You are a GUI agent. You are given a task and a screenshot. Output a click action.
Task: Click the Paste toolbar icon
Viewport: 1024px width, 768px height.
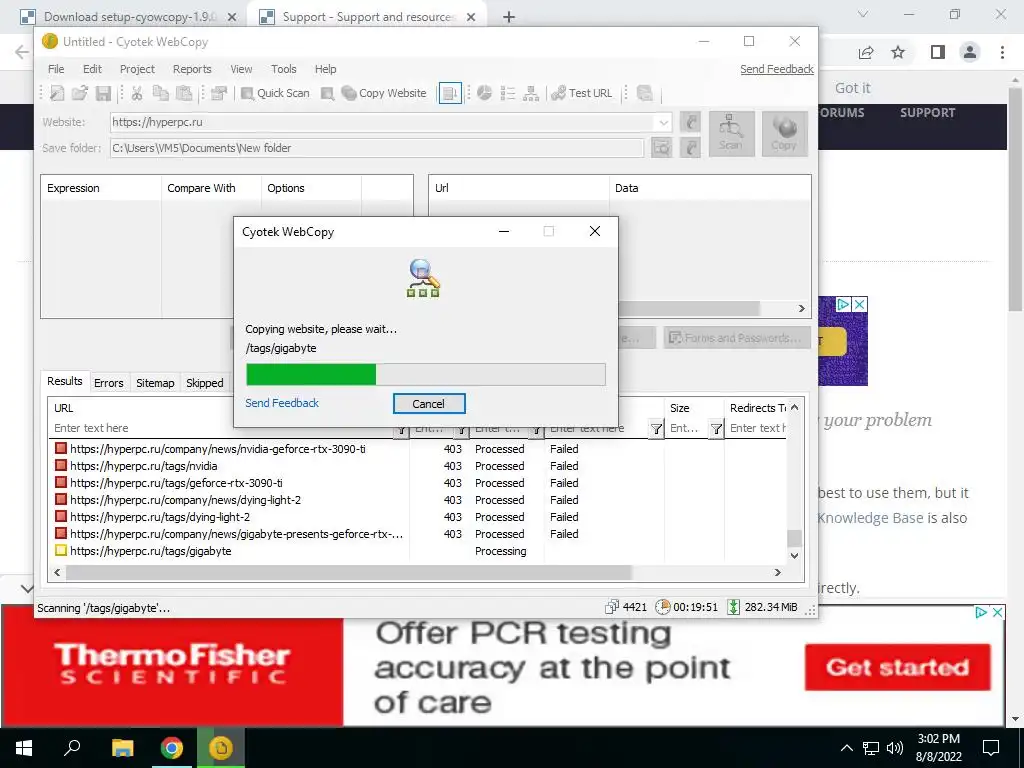coord(184,93)
